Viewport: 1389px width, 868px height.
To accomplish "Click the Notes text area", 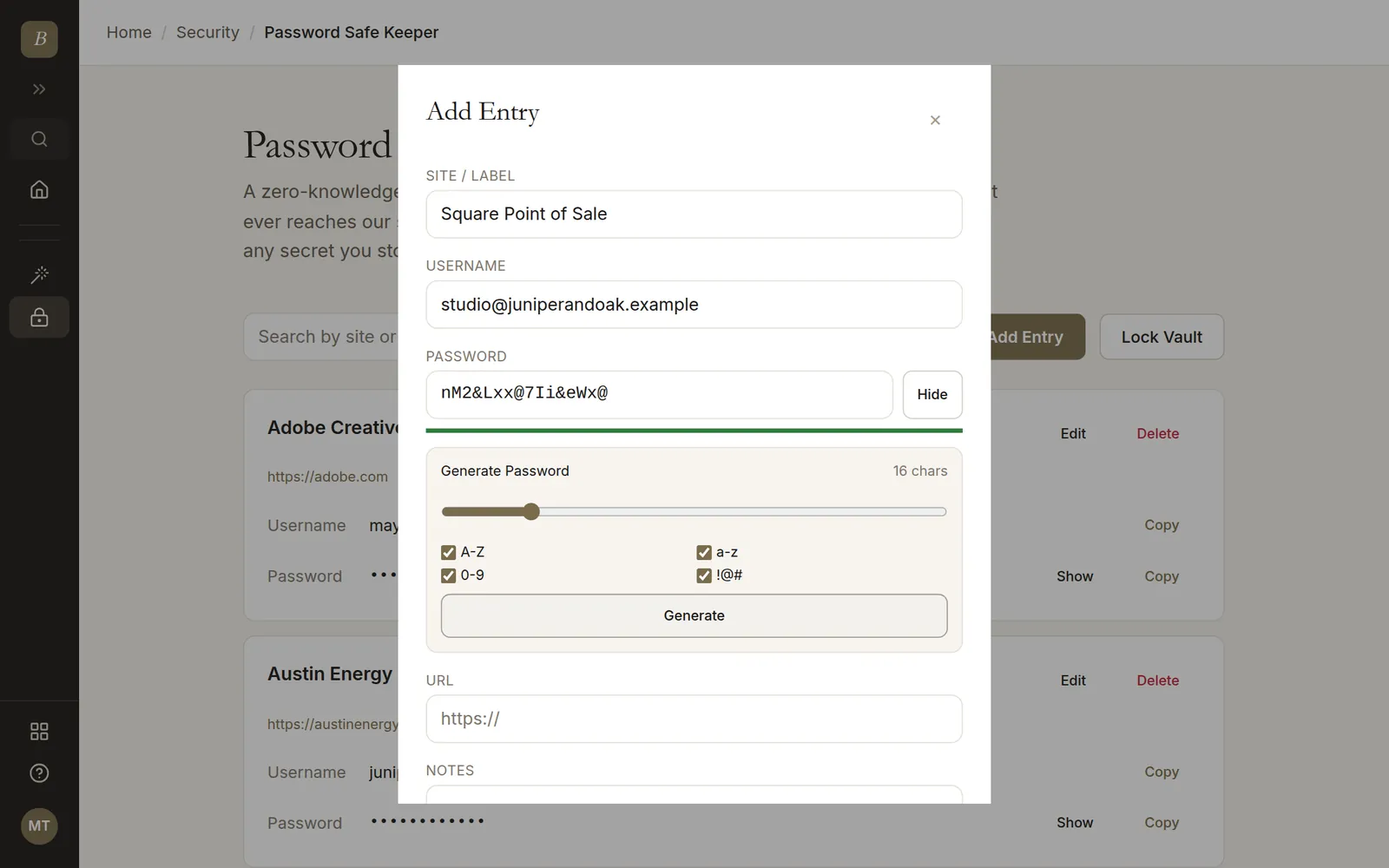I will [x=694, y=794].
